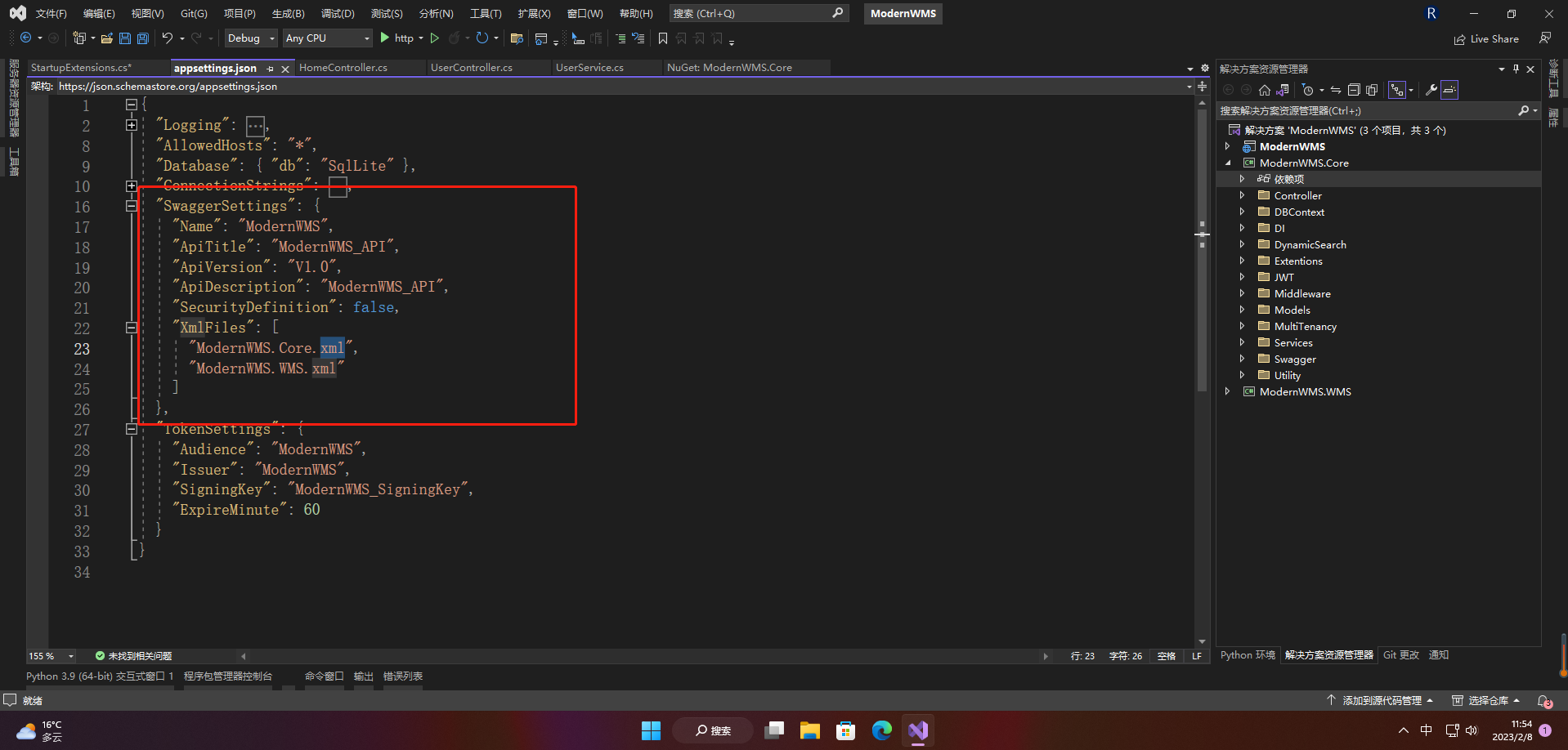Start without debugging using outlined play icon

[435, 38]
